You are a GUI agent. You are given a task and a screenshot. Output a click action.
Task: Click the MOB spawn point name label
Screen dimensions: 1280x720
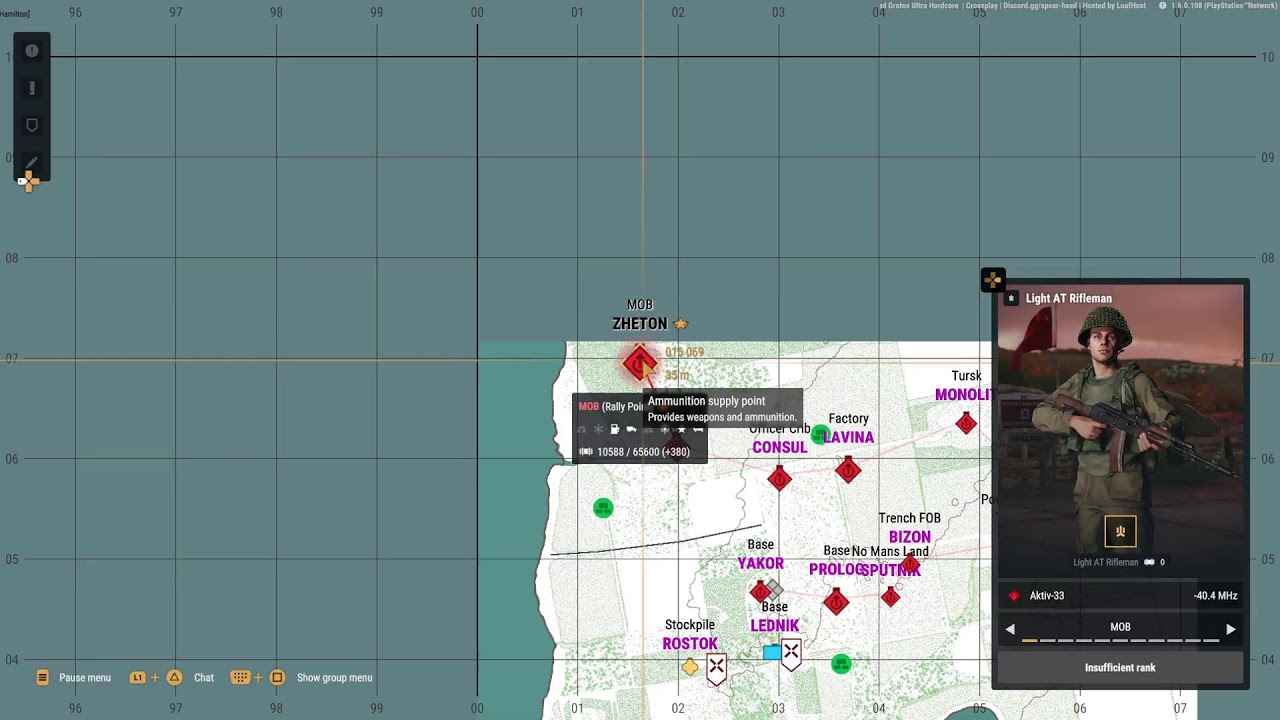coord(1120,628)
